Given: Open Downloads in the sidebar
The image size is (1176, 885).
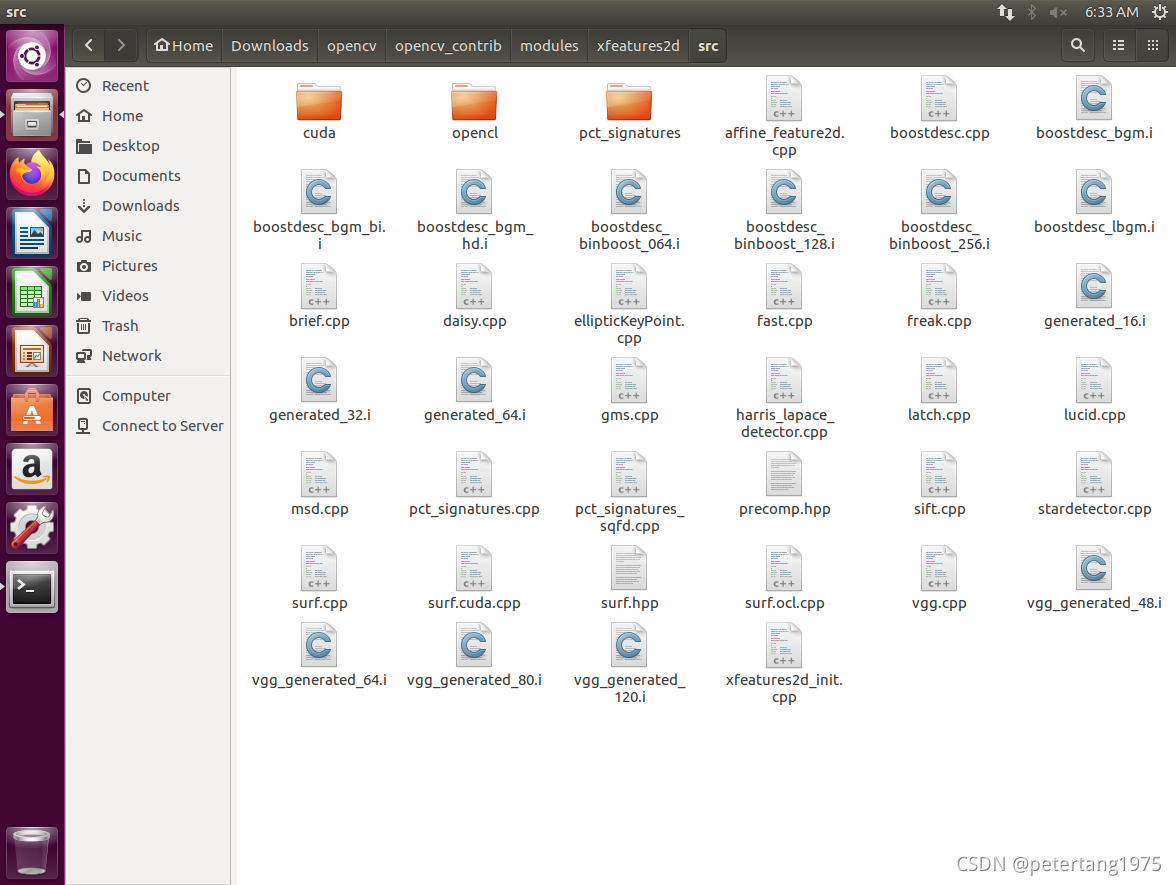Looking at the screenshot, I should pos(148,206).
